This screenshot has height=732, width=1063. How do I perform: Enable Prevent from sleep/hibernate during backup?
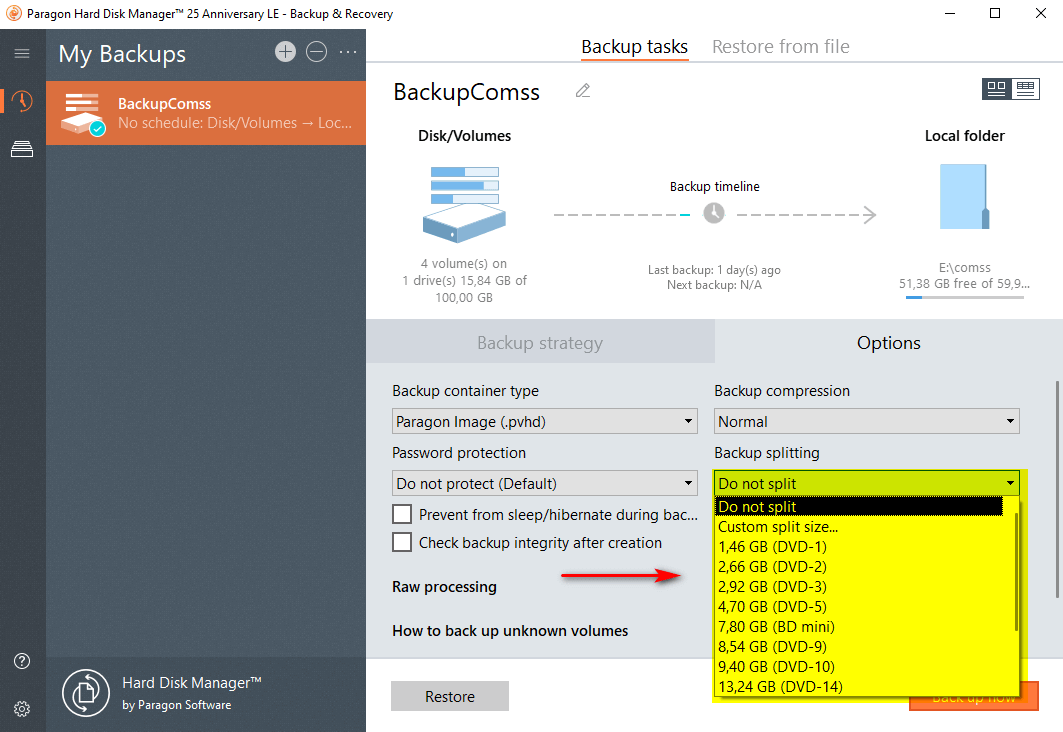coord(402,514)
